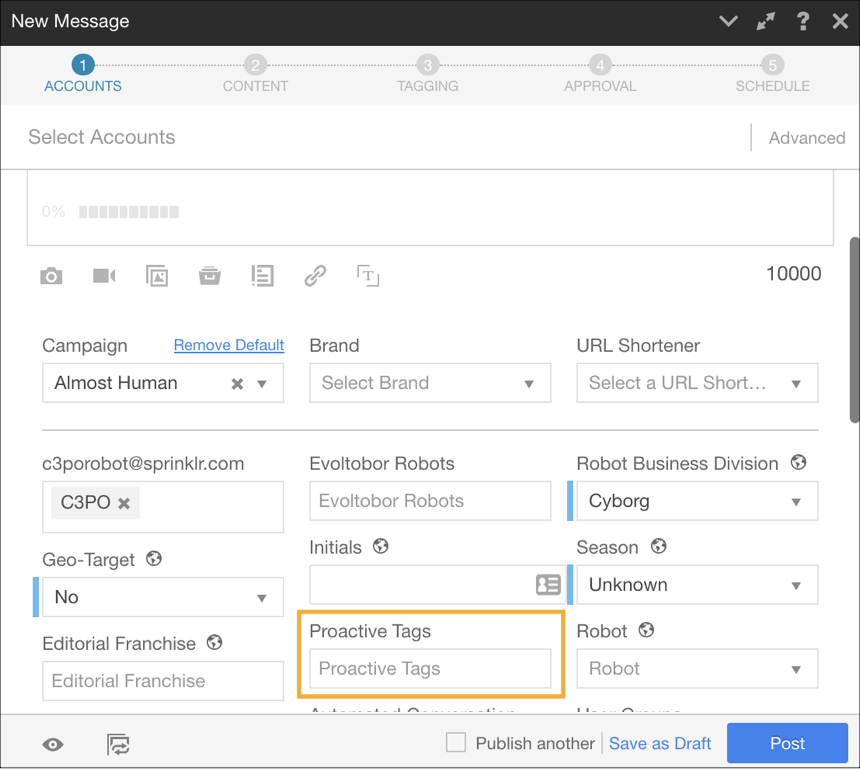
Task: Open the Campaign dropdown arrow
Action: point(262,383)
